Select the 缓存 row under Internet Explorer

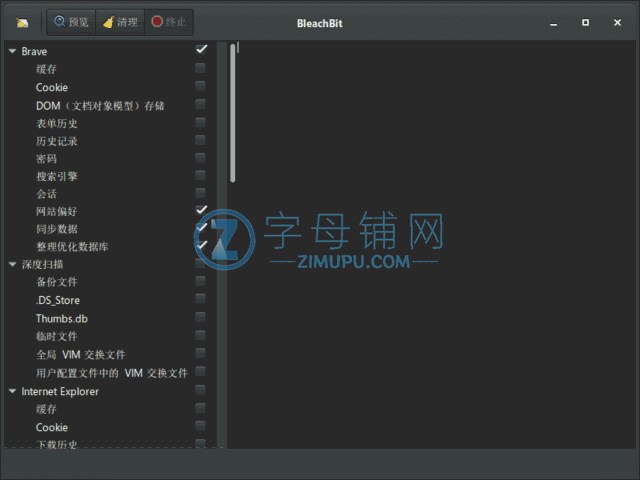(46, 409)
